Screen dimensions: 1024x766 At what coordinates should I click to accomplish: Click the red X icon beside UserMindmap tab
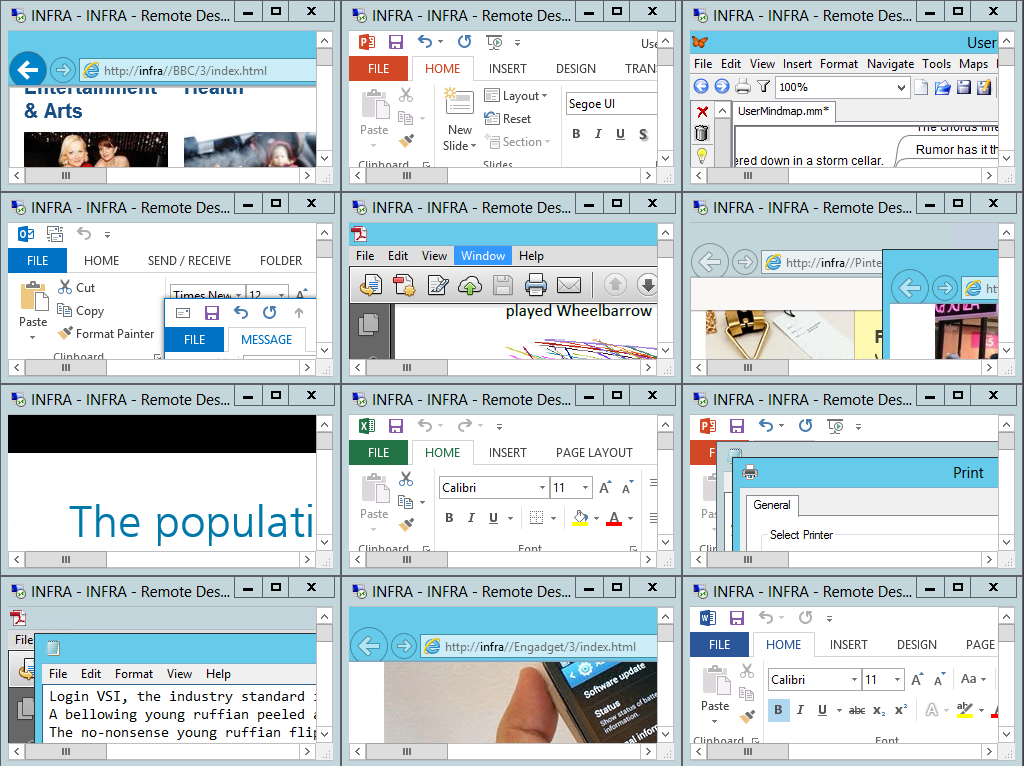coord(702,111)
